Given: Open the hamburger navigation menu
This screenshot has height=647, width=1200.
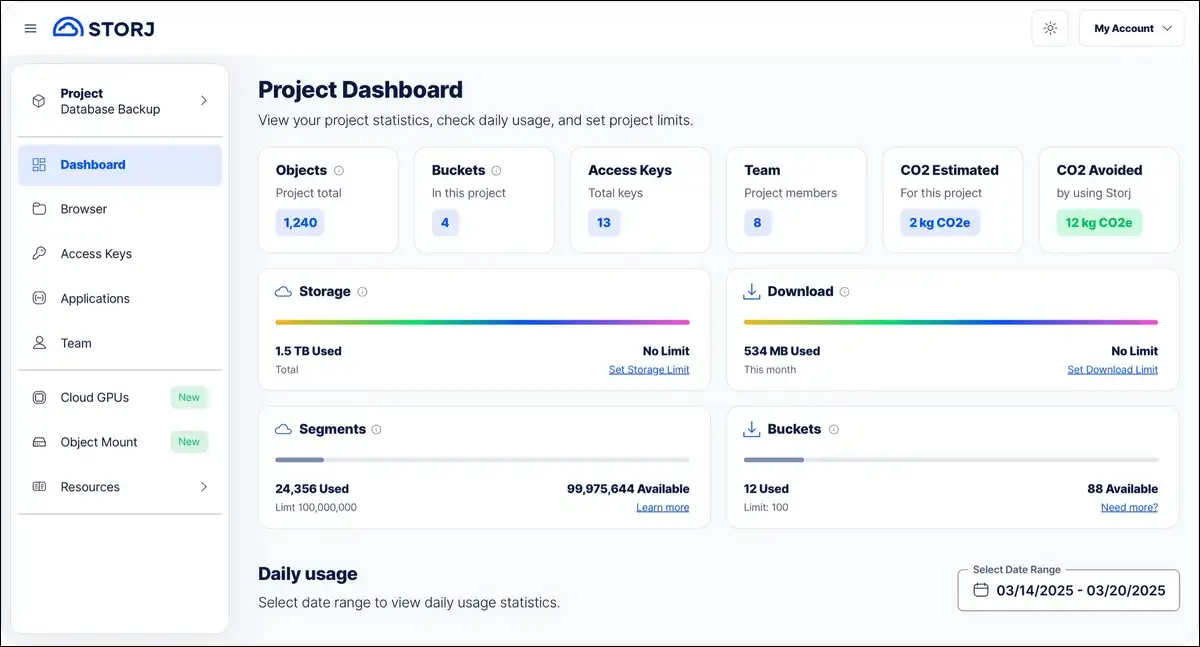Looking at the screenshot, I should 30,28.
